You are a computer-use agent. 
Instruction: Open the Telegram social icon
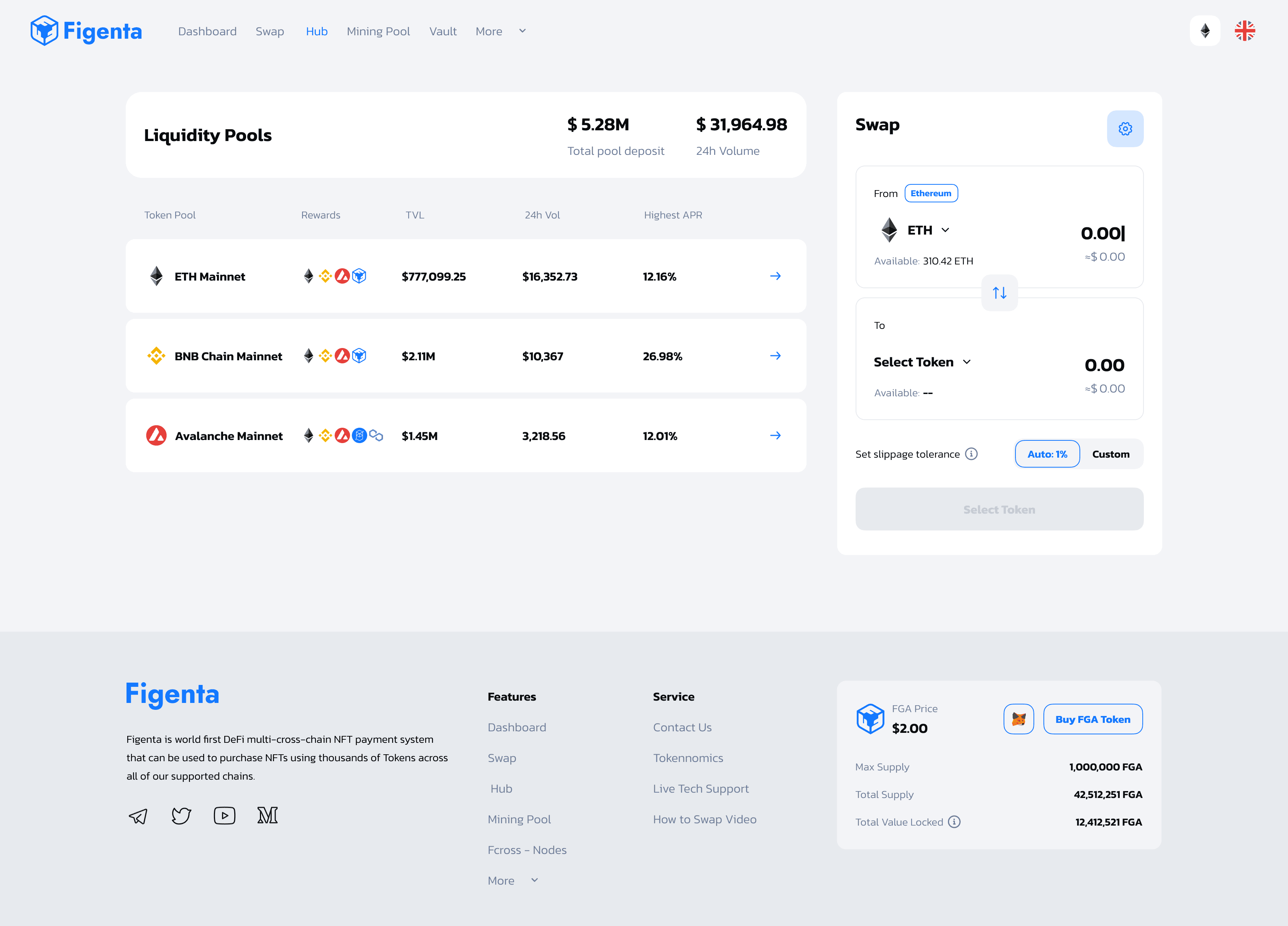pyautogui.click(x=138, y=816)
